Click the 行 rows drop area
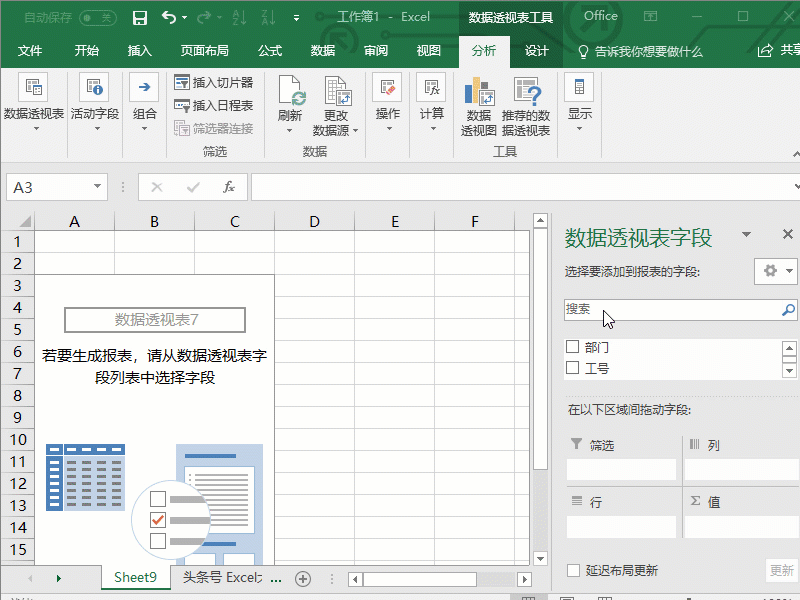The image size is (800, 600). pos(621,526)
